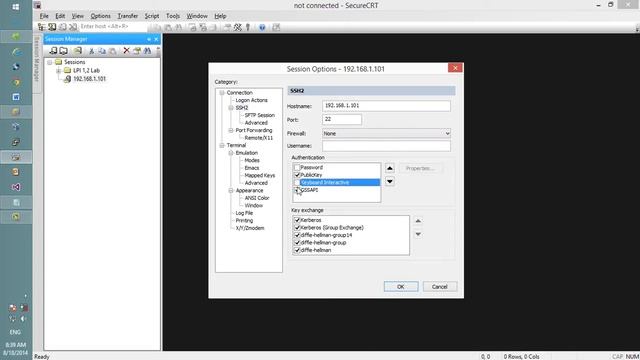Click the binoculars Find icon in the main toolbar
This screenshot has height=360, width=640.
(178, 27)
